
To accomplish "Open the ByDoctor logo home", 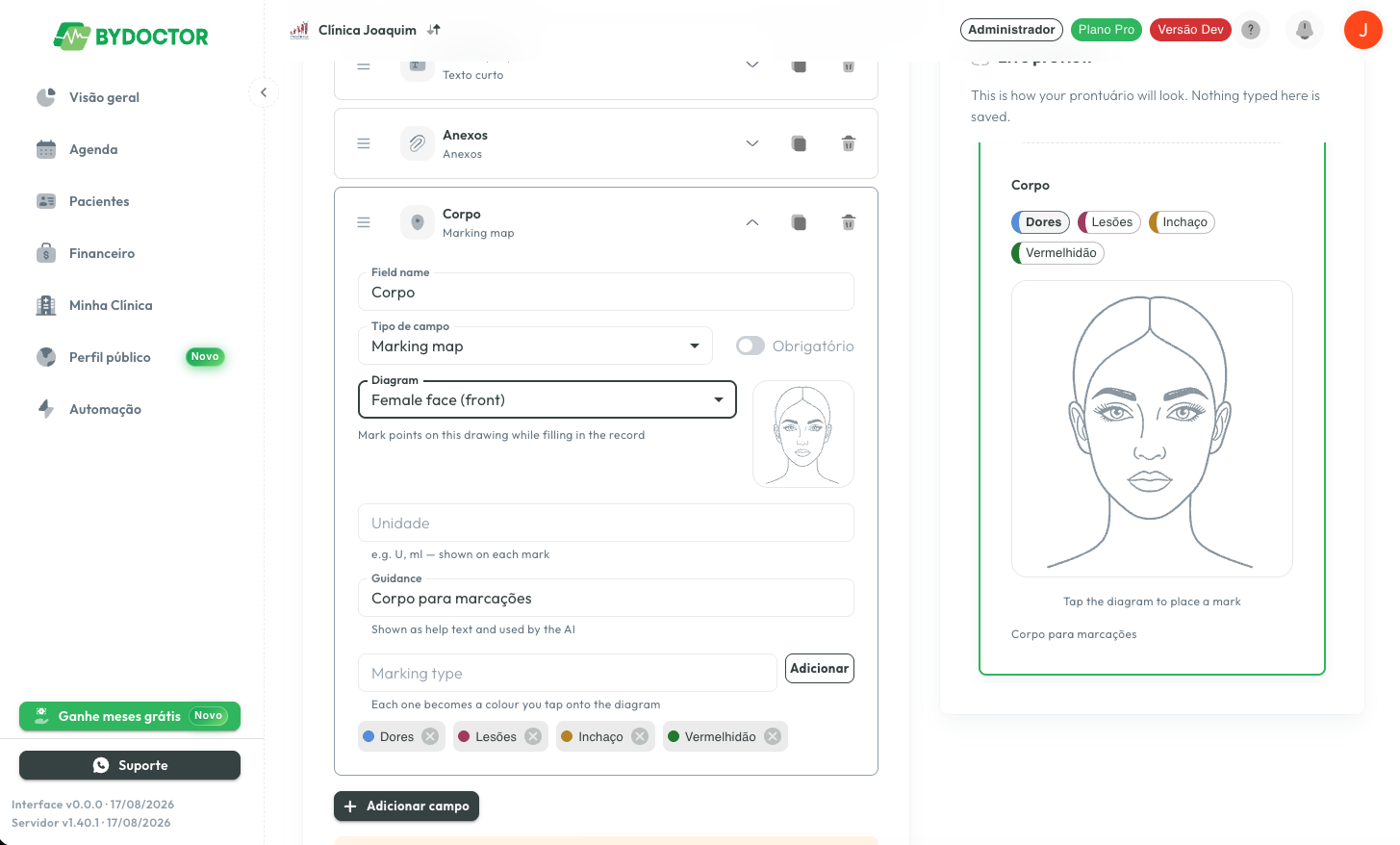I will (x=131, y=37).
